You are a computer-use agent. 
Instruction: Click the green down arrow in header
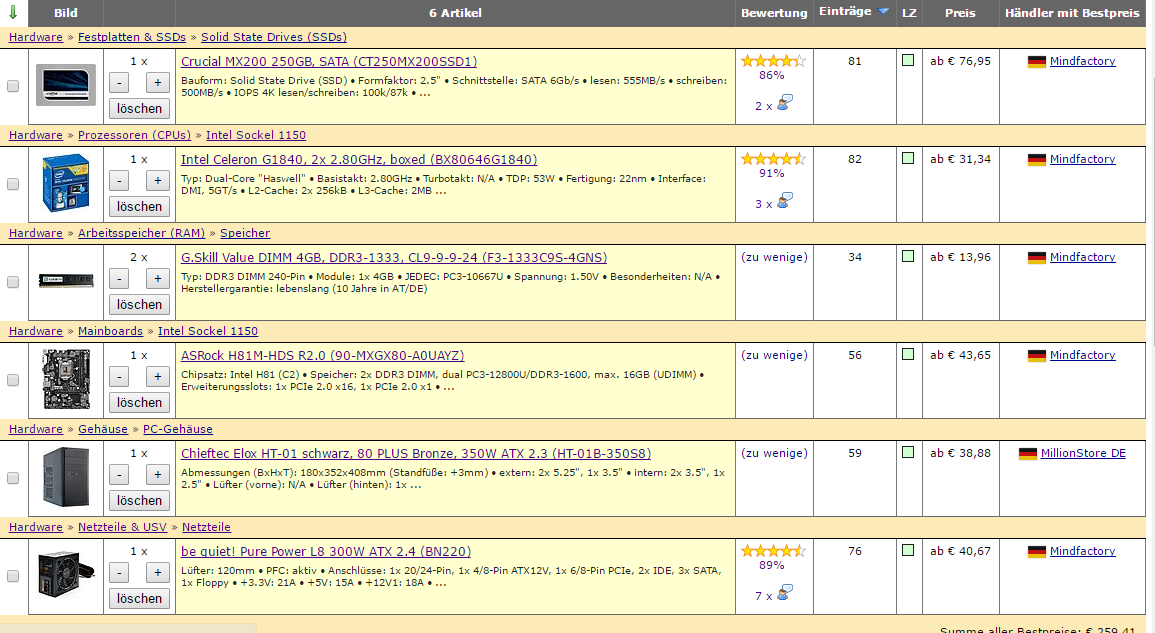click(13, 12)
